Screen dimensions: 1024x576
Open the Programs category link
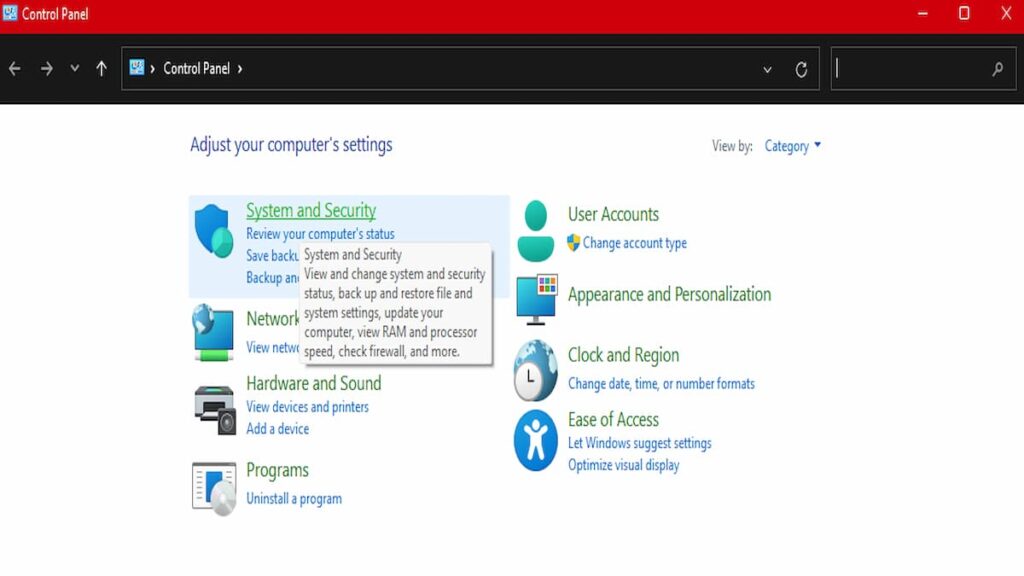pos(277,470)
